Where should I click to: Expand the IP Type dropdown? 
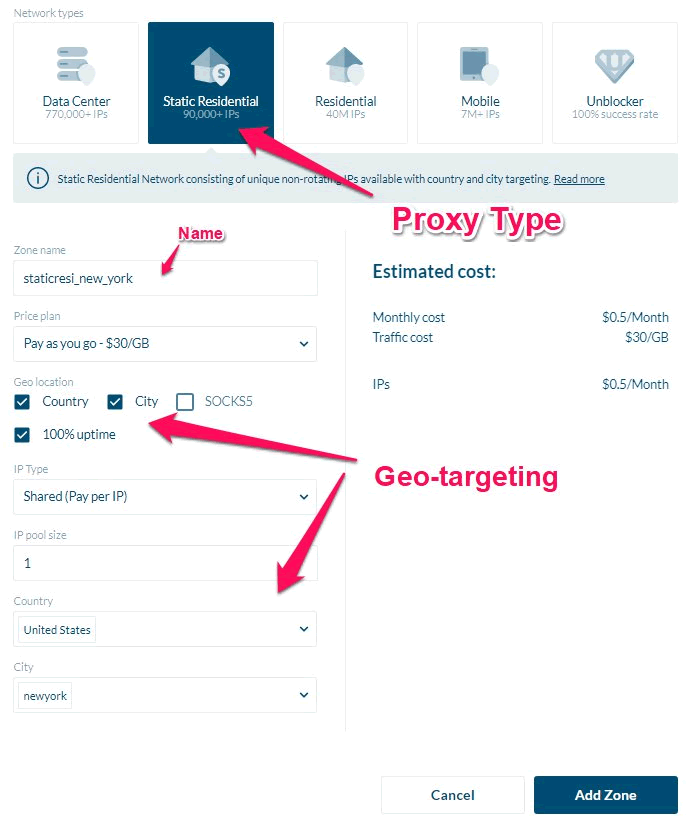165,497
